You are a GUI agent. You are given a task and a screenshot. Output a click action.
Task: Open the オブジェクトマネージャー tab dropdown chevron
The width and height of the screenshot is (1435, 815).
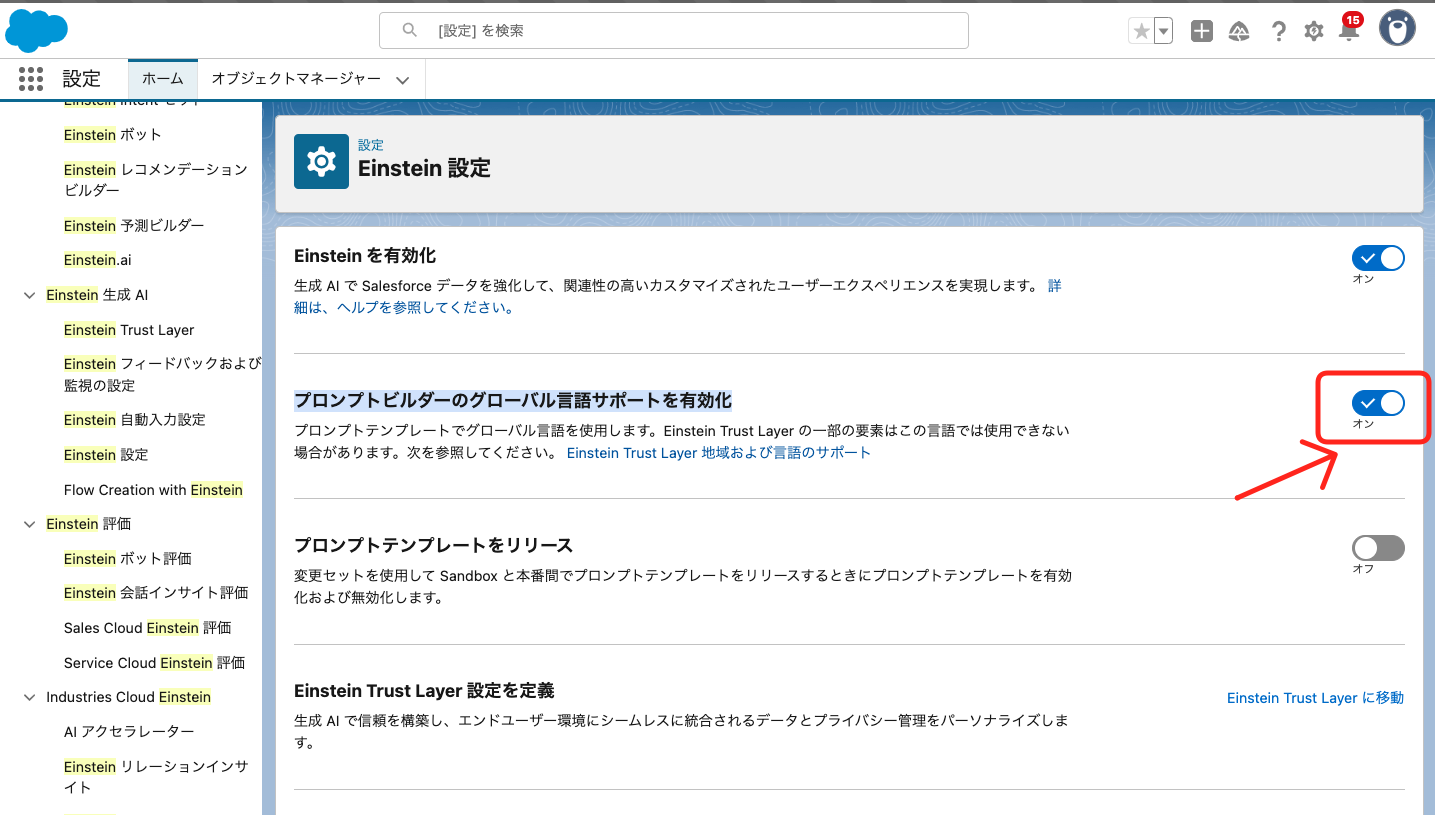coord(403,80)
